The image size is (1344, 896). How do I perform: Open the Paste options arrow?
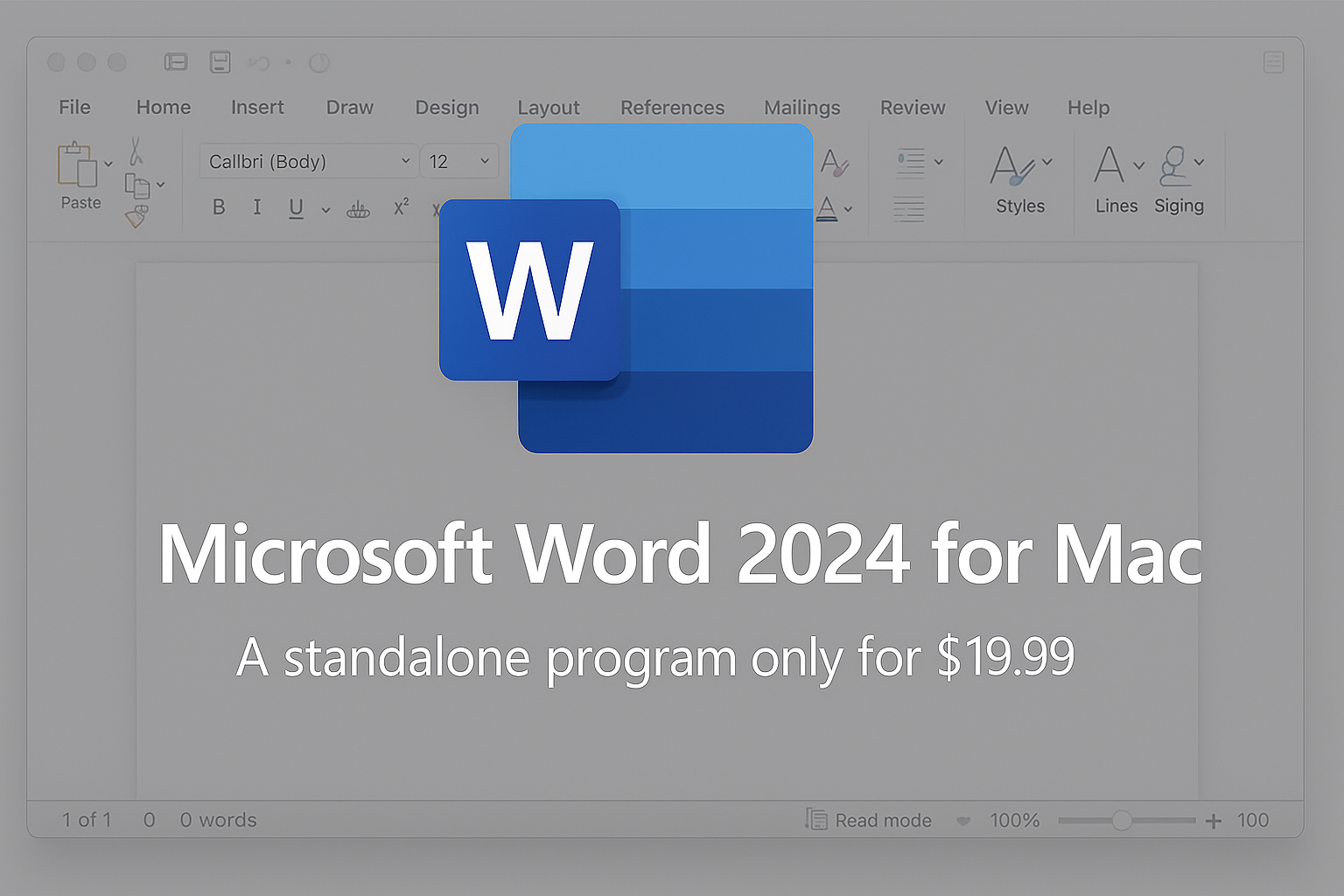click(x=108, y=164)
